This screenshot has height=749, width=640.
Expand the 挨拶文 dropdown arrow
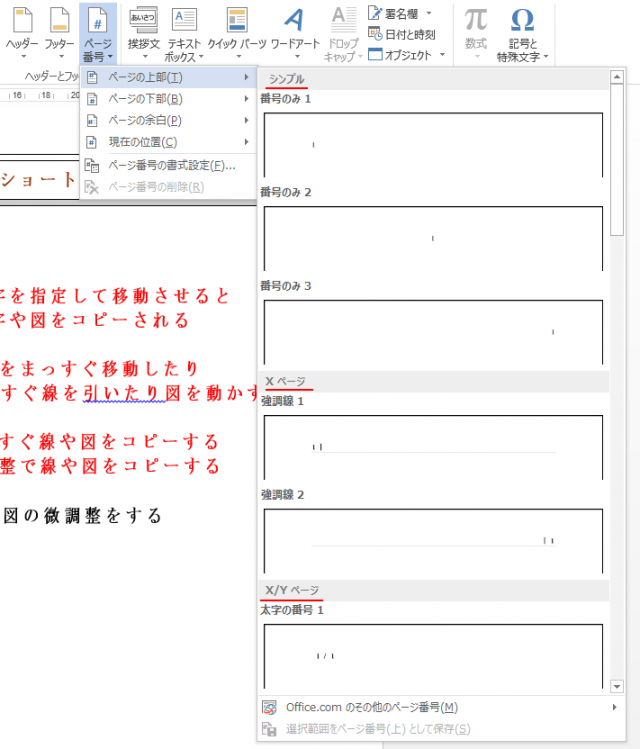coord(145,57)
